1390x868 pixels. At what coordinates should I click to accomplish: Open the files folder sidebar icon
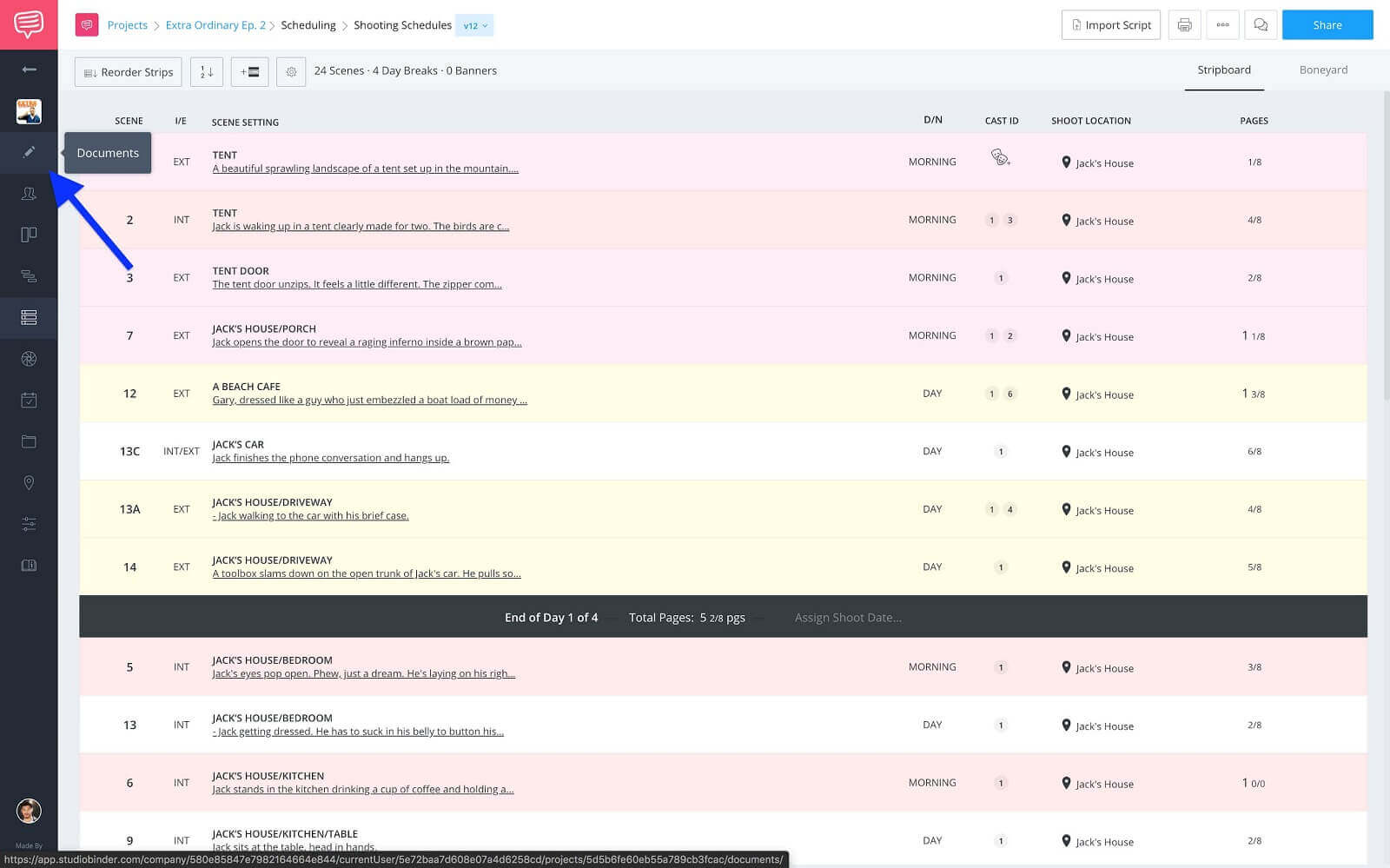point(29,441)
